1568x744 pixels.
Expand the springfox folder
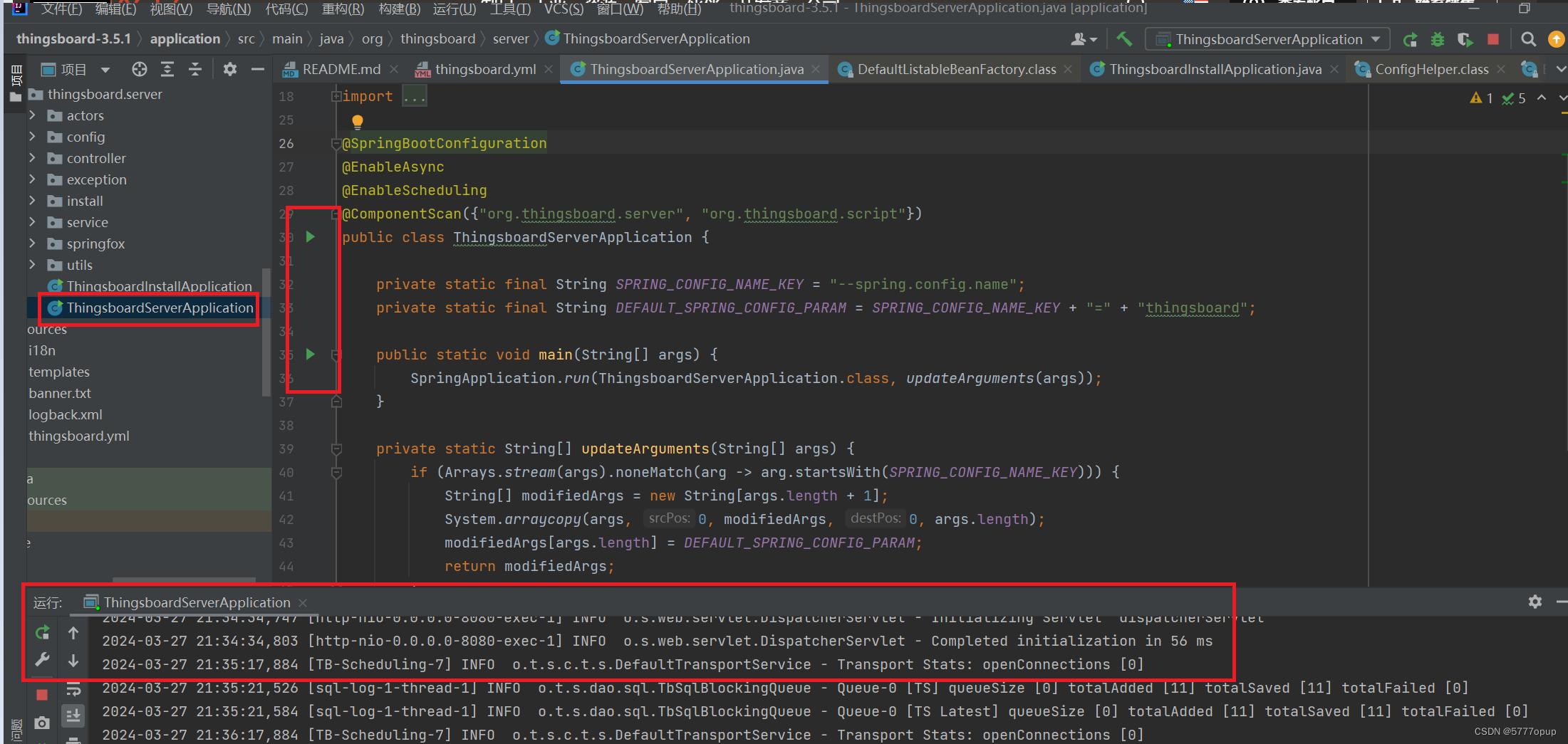tap(32, 243)
